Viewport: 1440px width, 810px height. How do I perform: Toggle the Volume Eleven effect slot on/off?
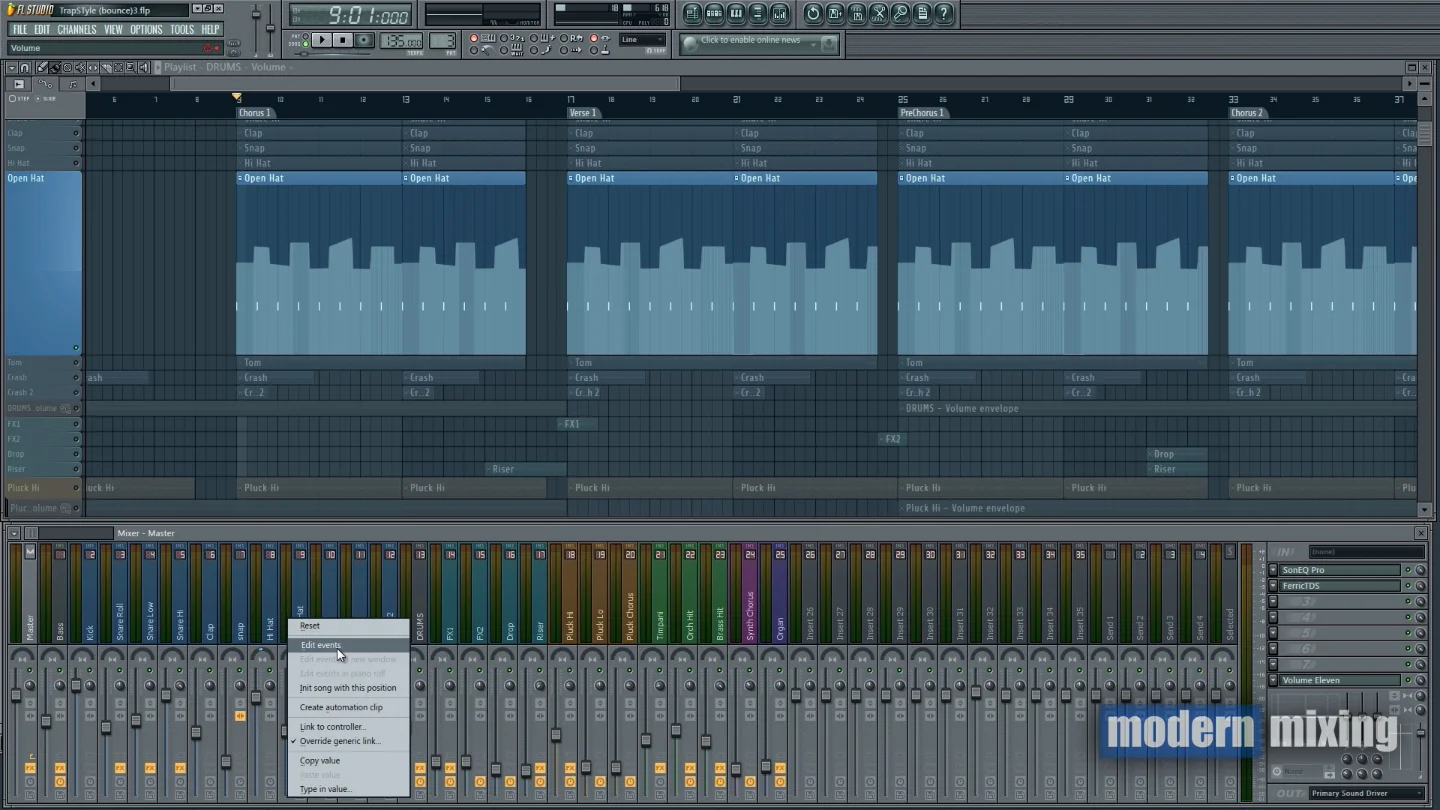(1408, 680)
